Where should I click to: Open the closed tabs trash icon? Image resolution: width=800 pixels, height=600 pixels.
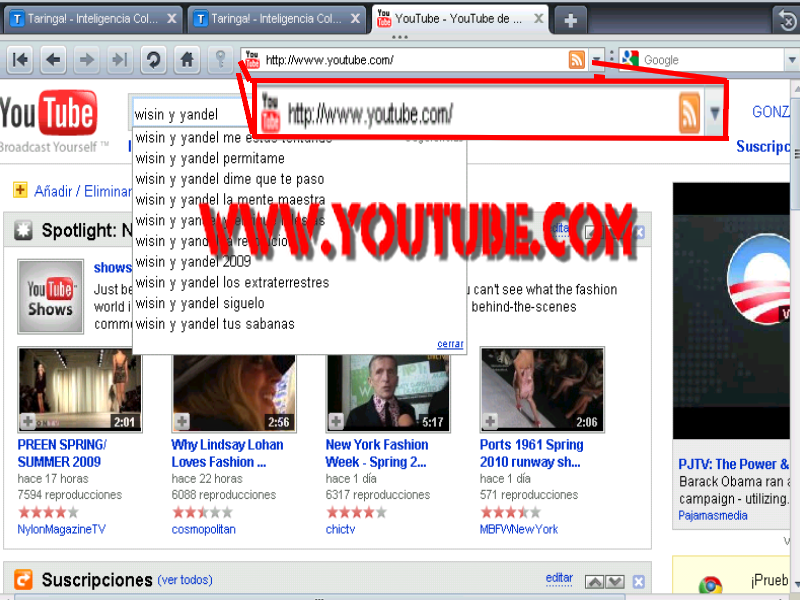point(787,20)
